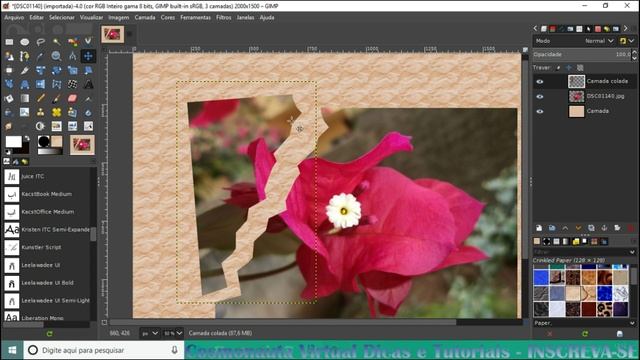This screenshot has height=360, width=640.
Task: Select the Paintbrush tool
Action: coord(56,98)
